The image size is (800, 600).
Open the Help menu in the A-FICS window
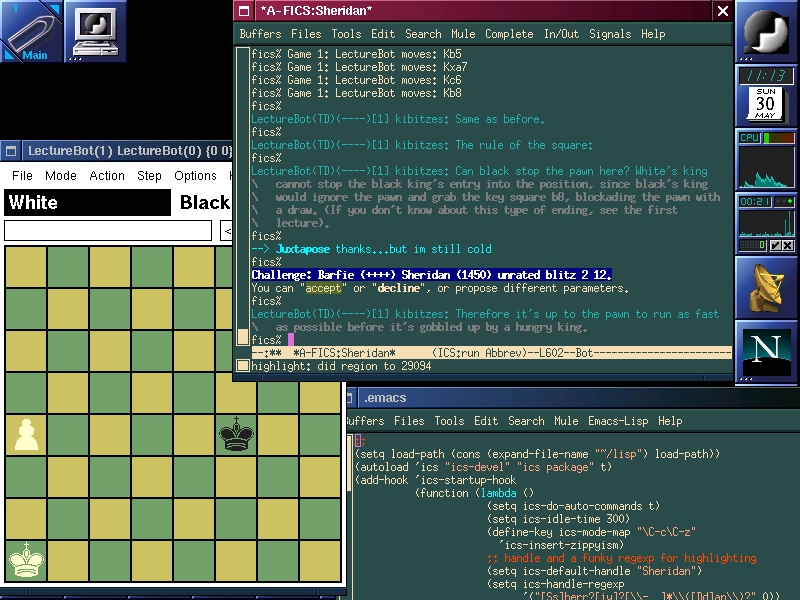click(653, 34)
